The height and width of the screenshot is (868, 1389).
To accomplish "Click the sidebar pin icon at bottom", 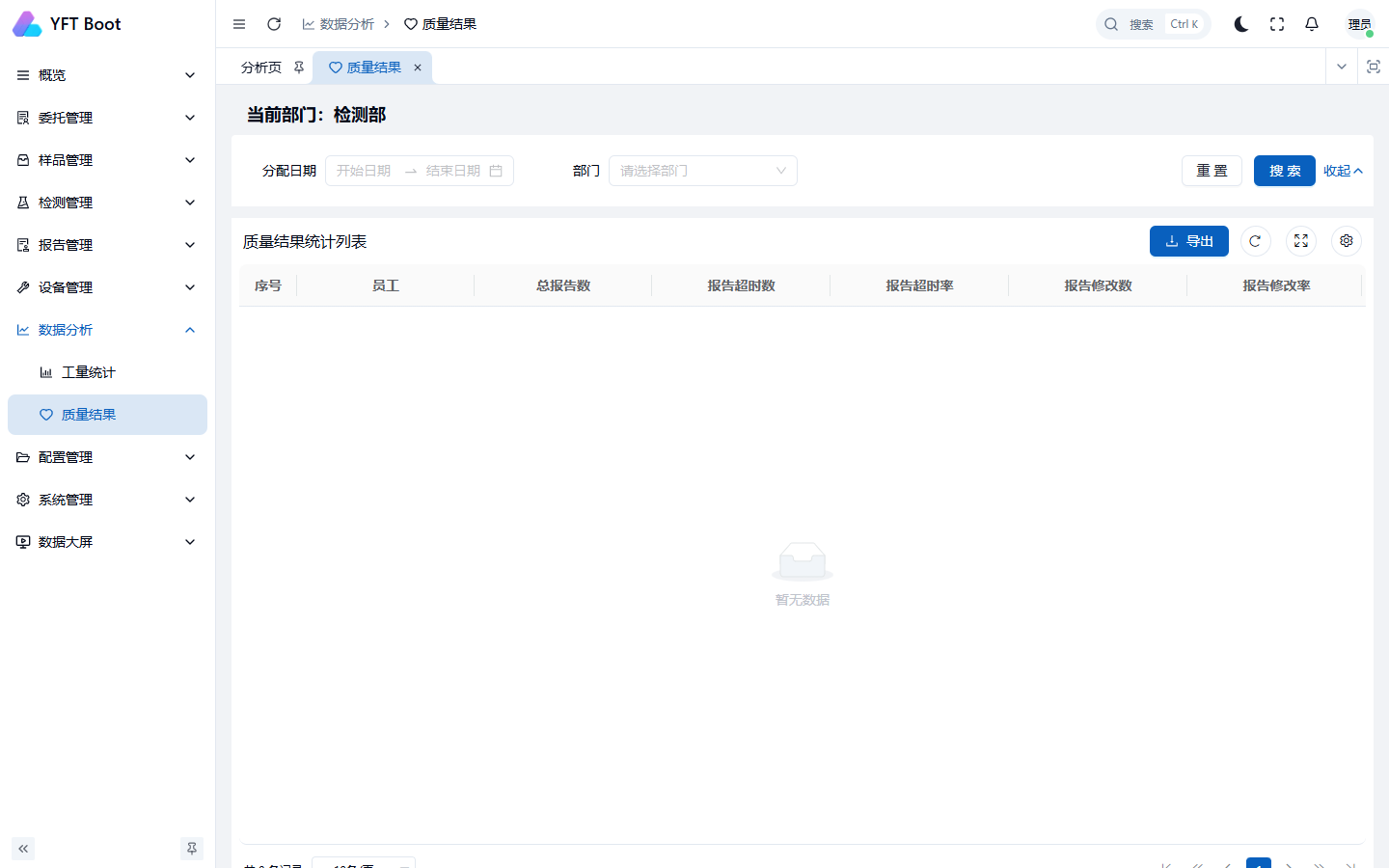I will (192, 849).
